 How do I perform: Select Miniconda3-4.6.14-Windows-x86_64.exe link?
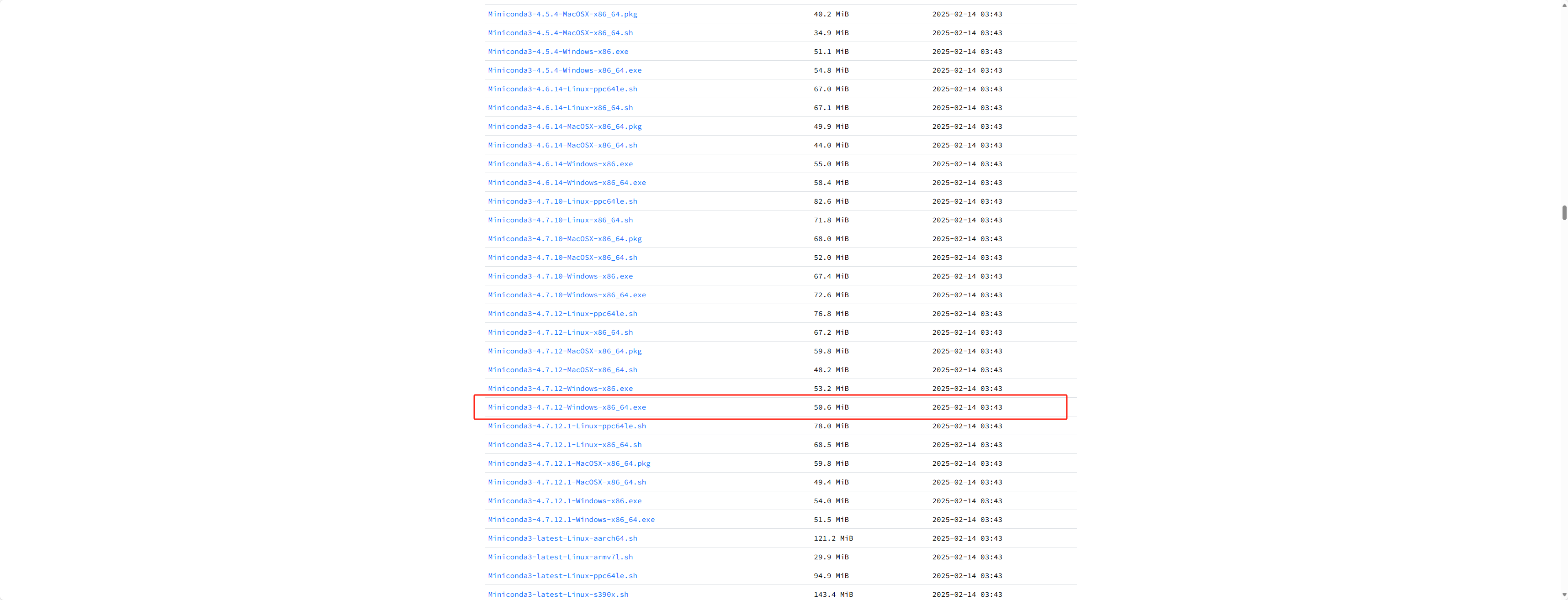coord(566,183)
